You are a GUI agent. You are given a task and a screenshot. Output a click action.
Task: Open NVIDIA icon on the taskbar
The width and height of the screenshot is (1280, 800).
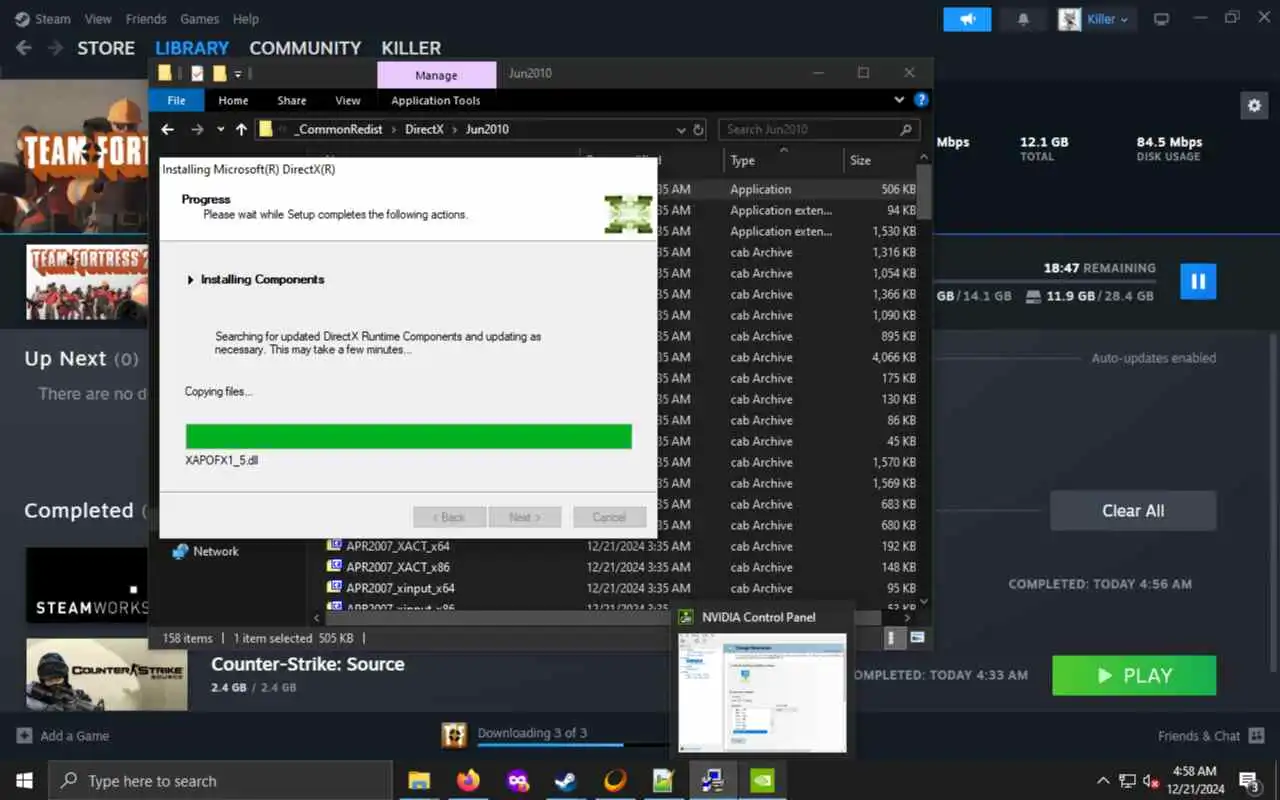762,781
